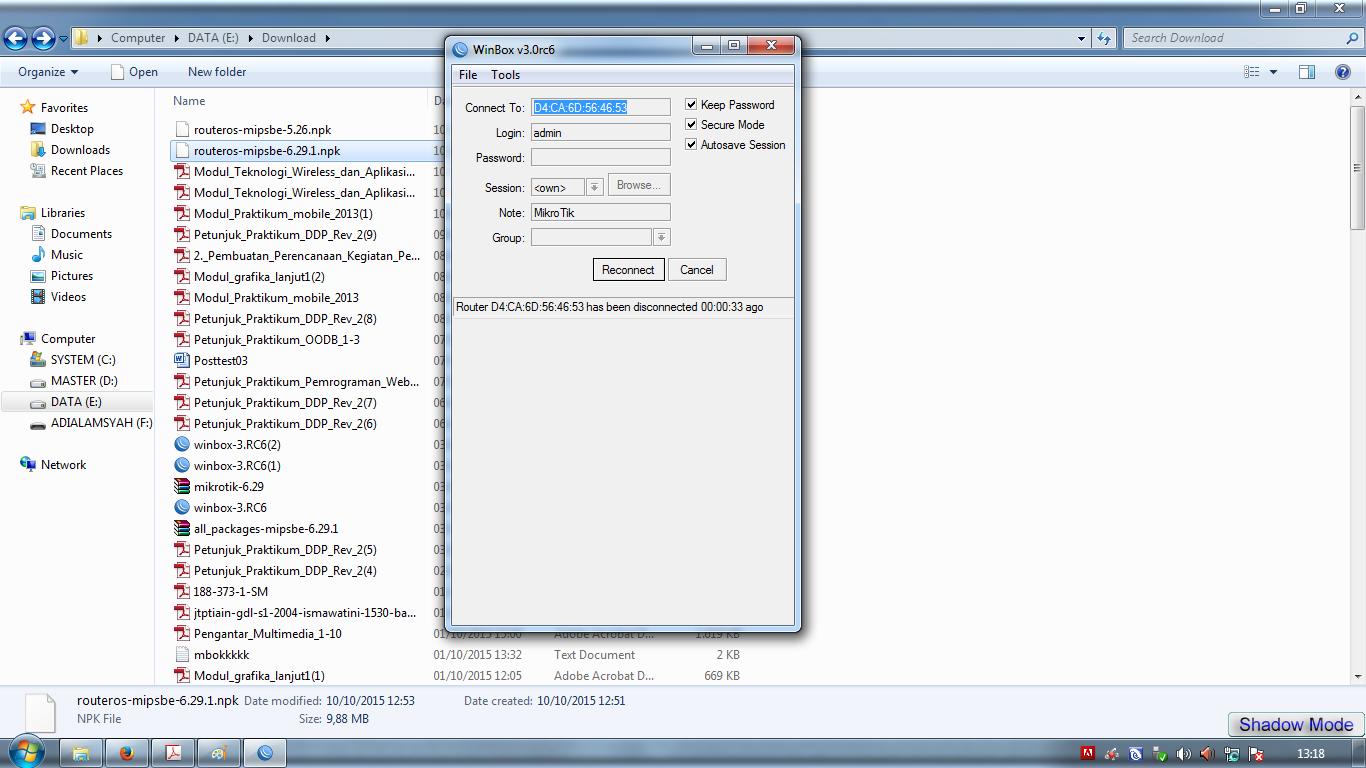The image size is (1366, 768).
Task: Click the Adobe tray icon
Action: [x=1089, y=754]
